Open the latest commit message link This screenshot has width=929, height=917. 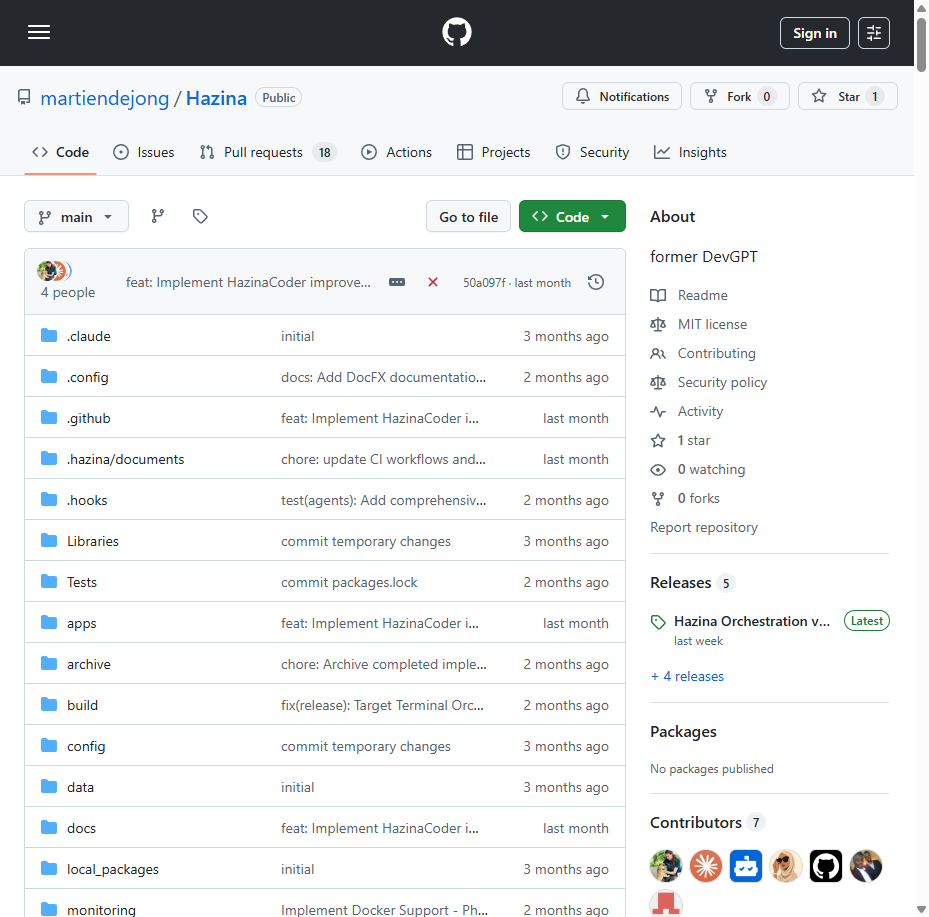[248, 282]
